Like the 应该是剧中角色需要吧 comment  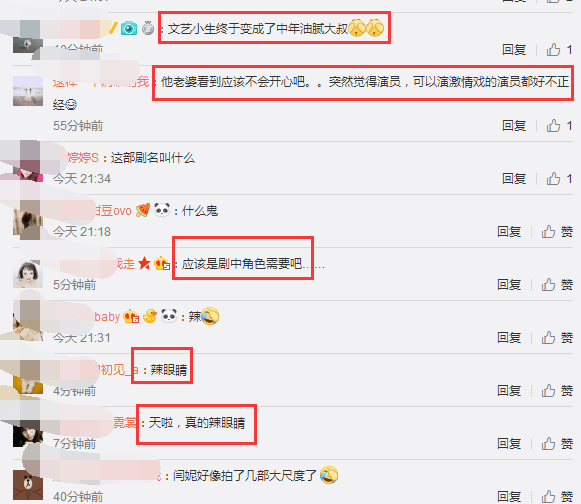548,285
